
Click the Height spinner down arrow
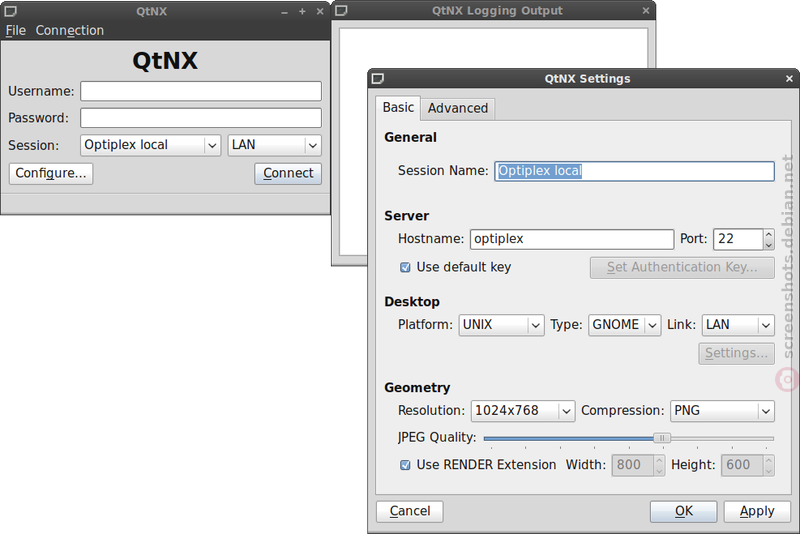click(769, 471)
